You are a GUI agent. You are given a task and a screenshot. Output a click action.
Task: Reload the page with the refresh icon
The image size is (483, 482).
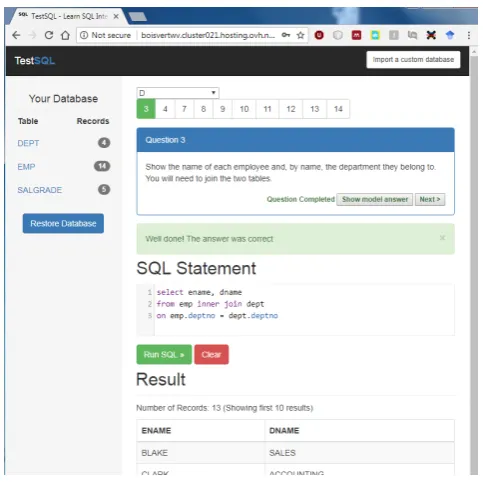pos(49,35)
